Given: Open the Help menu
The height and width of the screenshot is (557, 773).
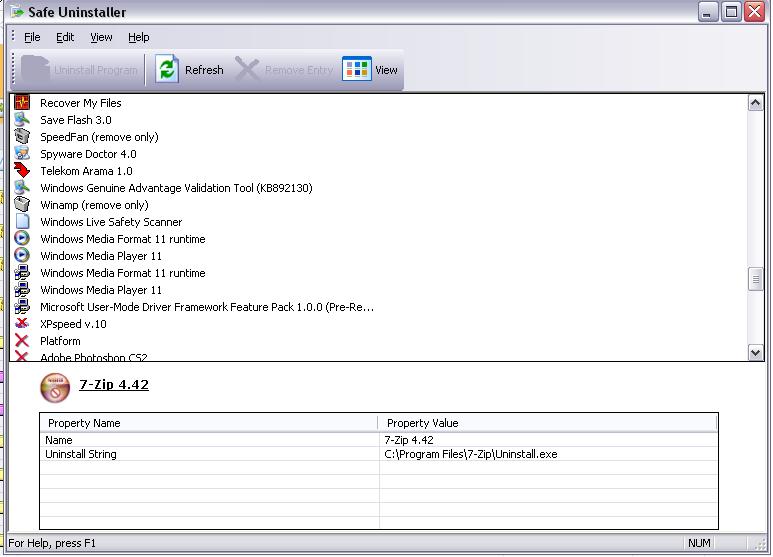Looking at the screenshot, I should pyautogui.click(x=139, y=37).
